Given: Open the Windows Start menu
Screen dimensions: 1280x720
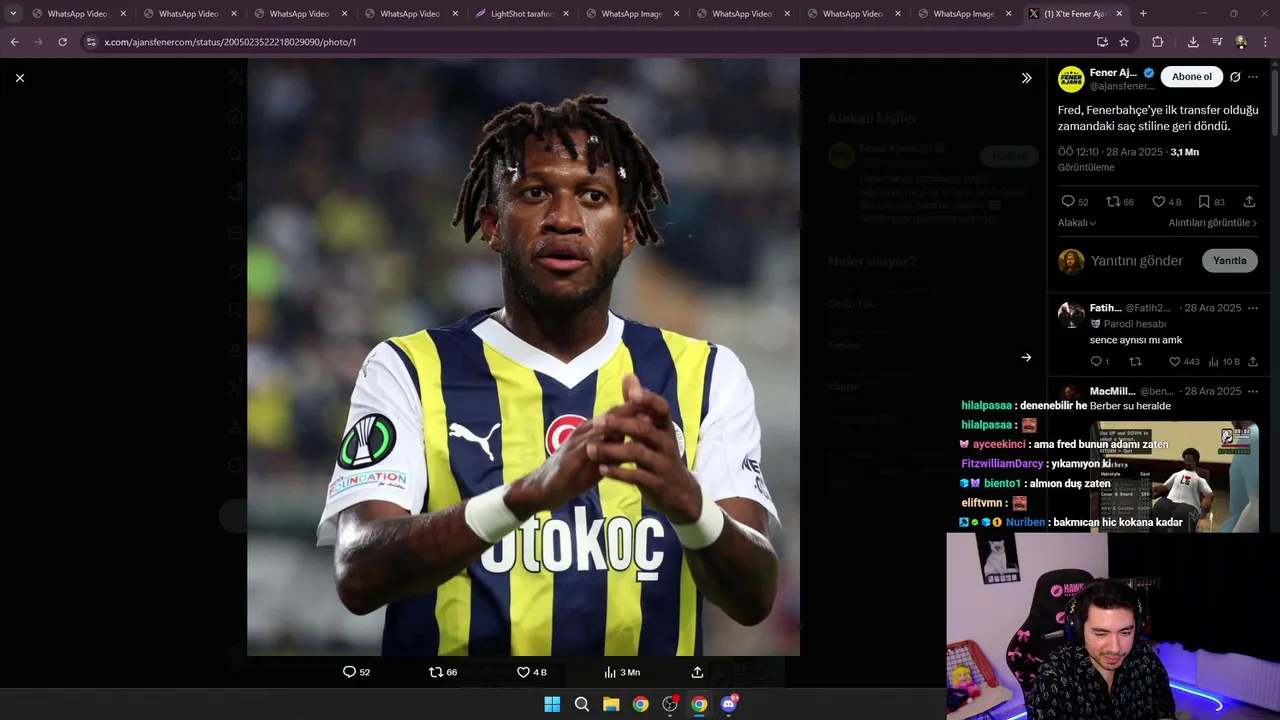Looking at the screenshot, I should 552,704.
